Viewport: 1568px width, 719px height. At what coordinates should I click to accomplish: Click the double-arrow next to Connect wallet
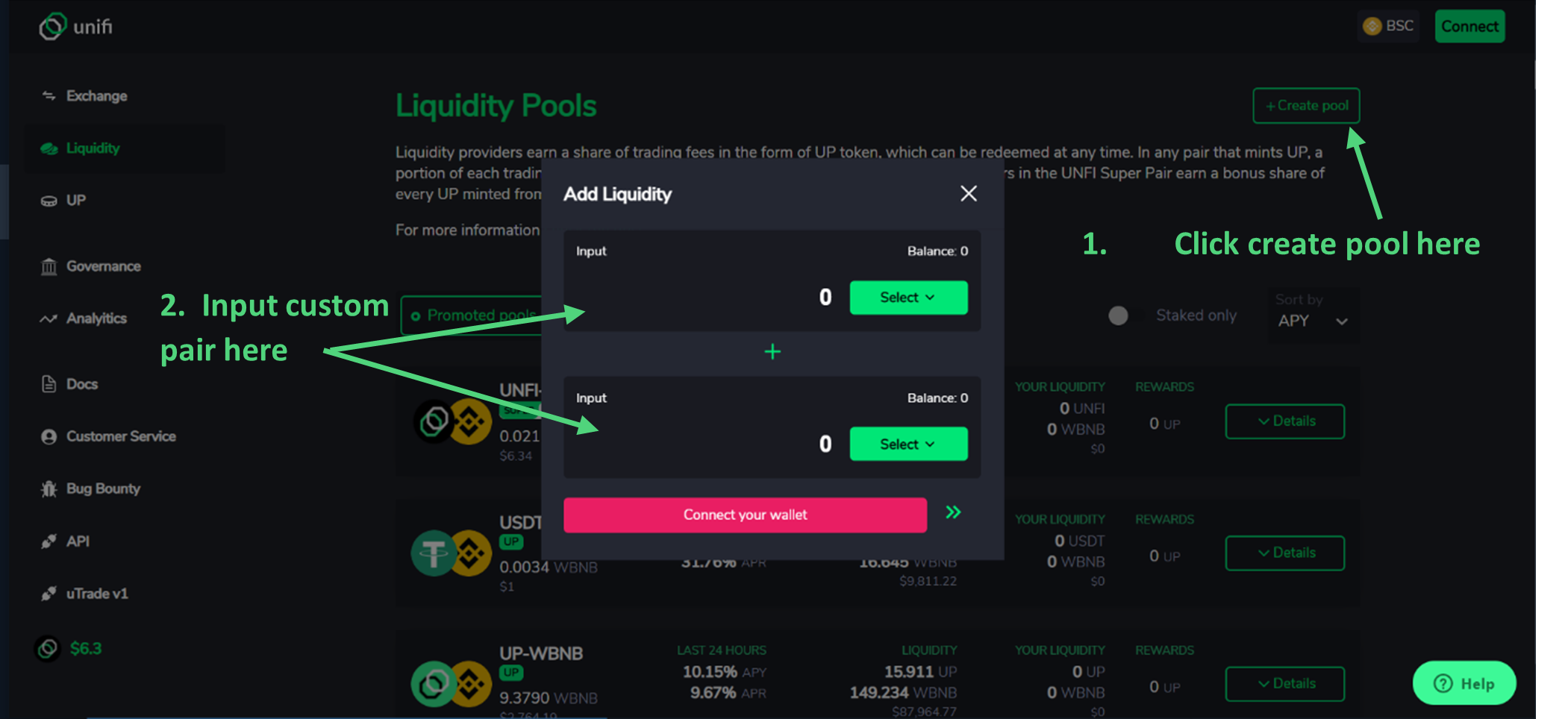point(953,512)
